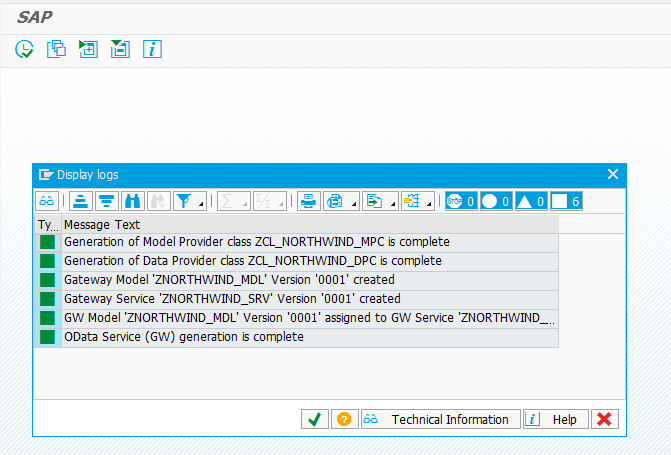Click the Print icon in logs toolbar
Screen dimensions: 671x455
[x=309, y=201]
